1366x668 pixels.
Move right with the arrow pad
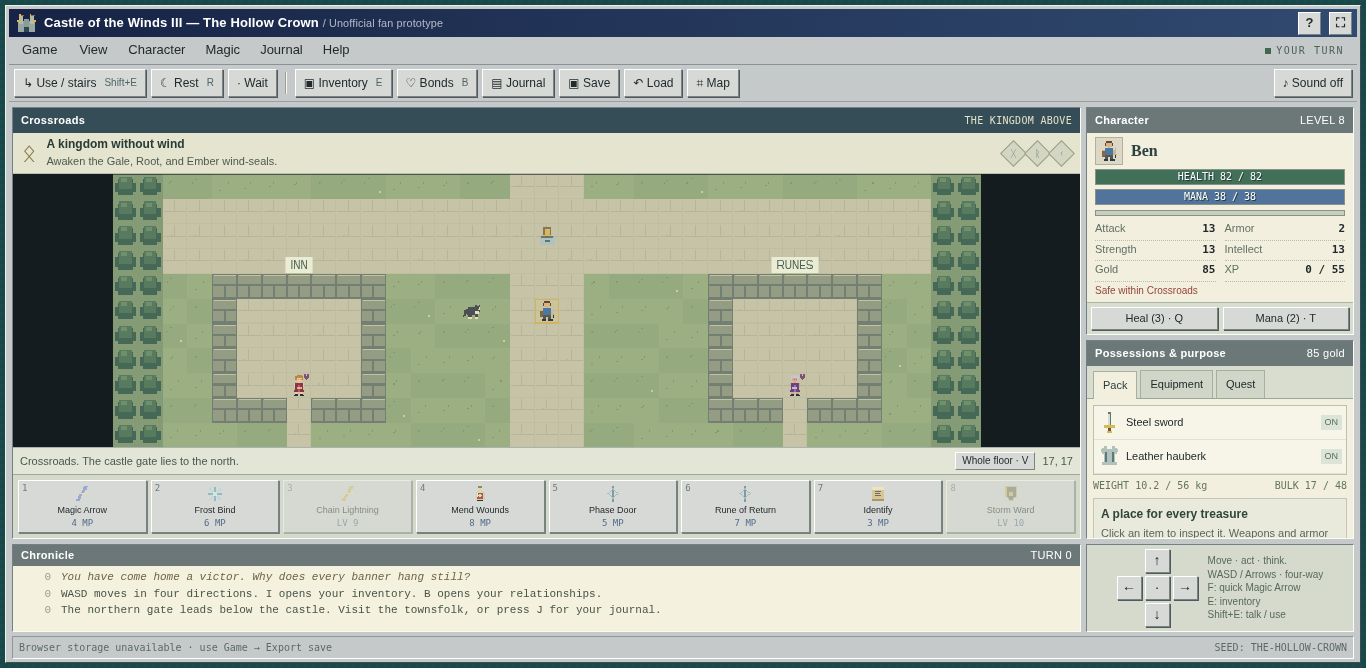[x=1186, y=588]
